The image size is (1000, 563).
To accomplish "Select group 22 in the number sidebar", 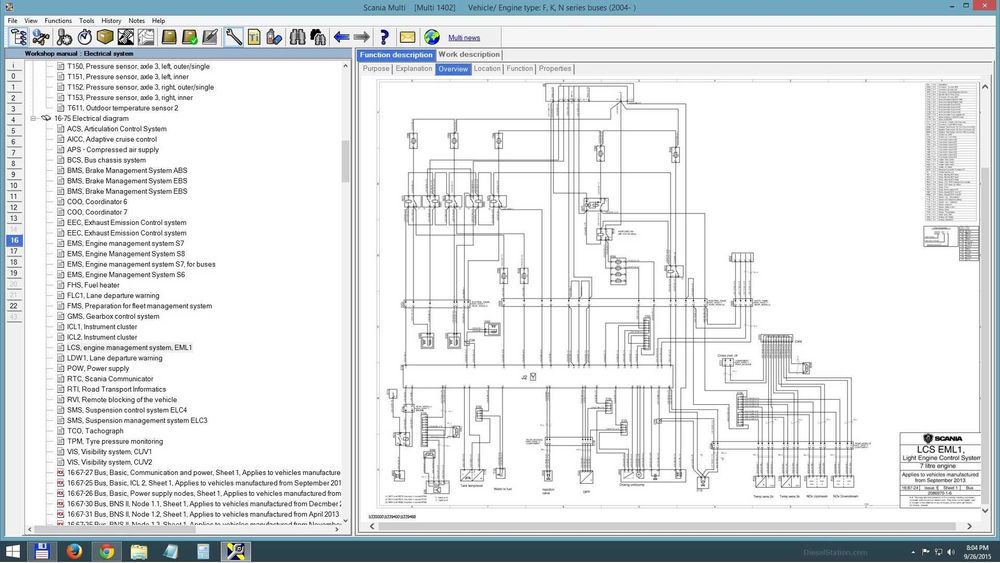I will [14, 306].
